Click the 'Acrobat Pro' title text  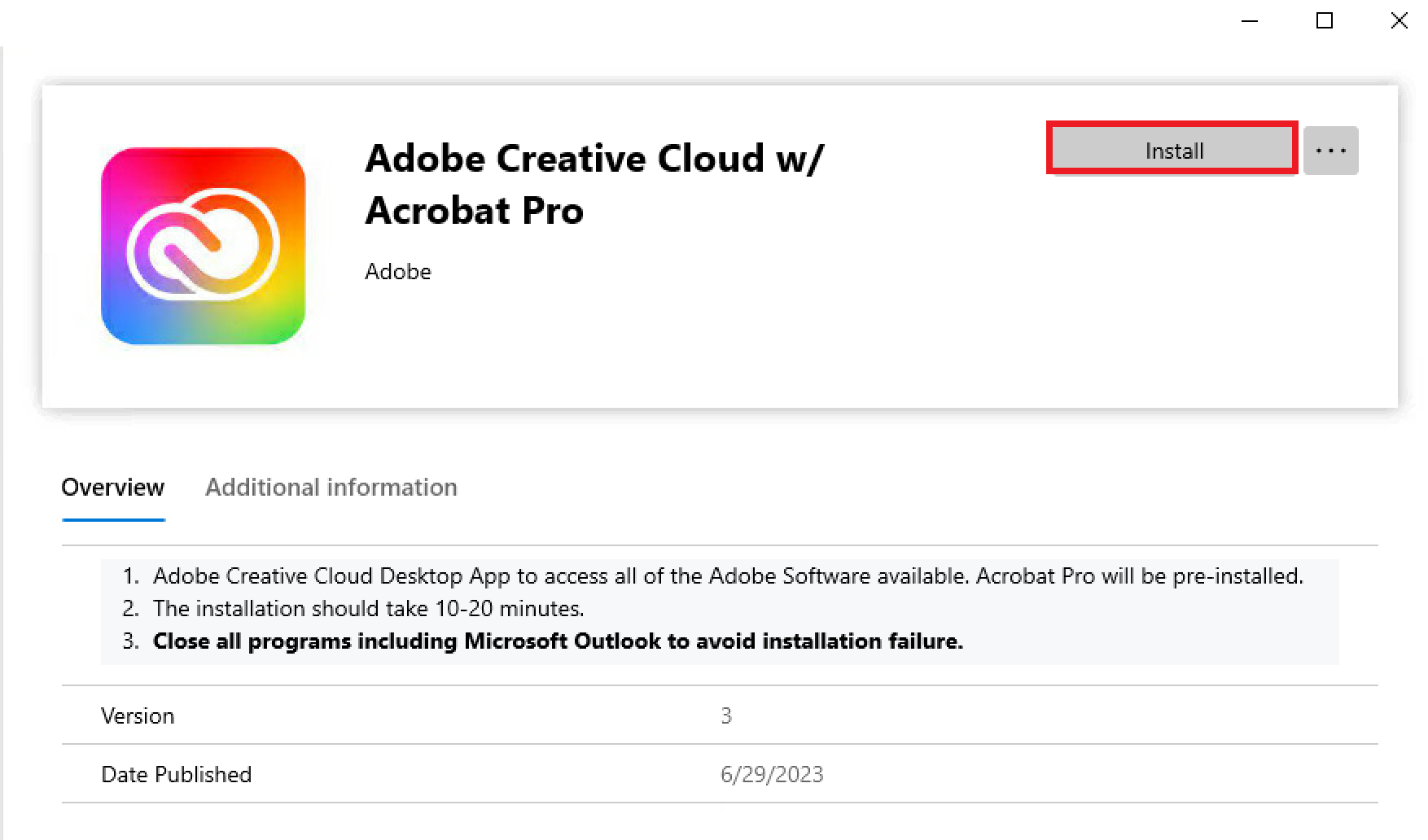click(x=474, y=211)
